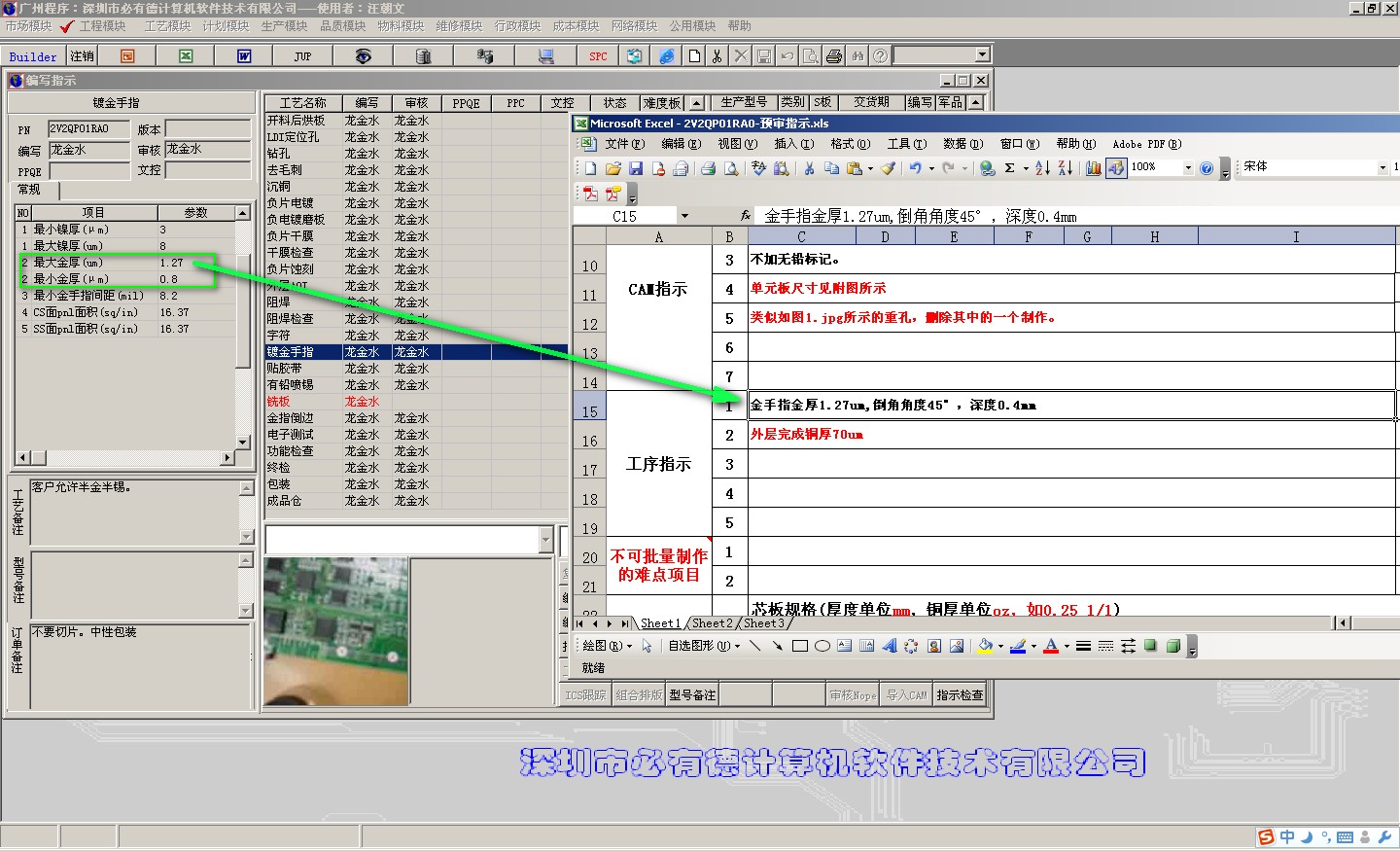Image resolution: width=1400 pixels, height=852 pixels.
Task: Click the 注销 logout button
Action: tap(83, 56)
